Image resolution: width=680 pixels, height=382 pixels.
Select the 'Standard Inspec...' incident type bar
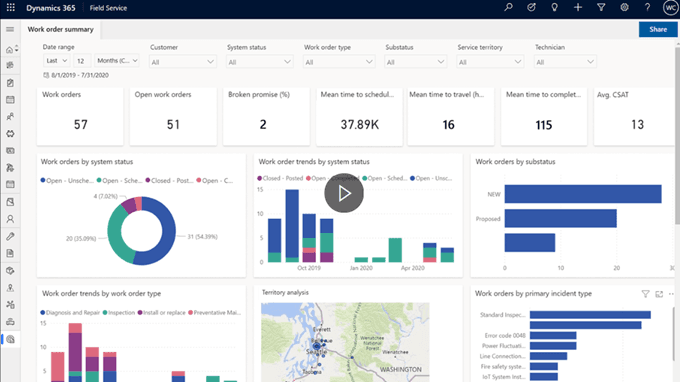point(590,315)
